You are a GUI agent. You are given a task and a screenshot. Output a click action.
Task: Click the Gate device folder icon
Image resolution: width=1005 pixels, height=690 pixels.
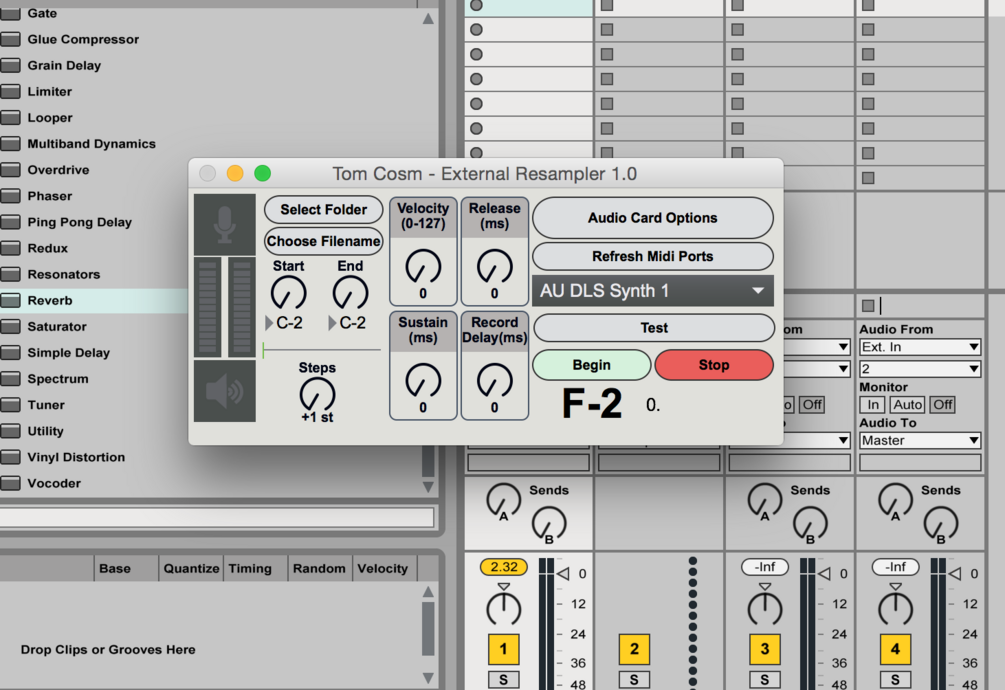10,13
